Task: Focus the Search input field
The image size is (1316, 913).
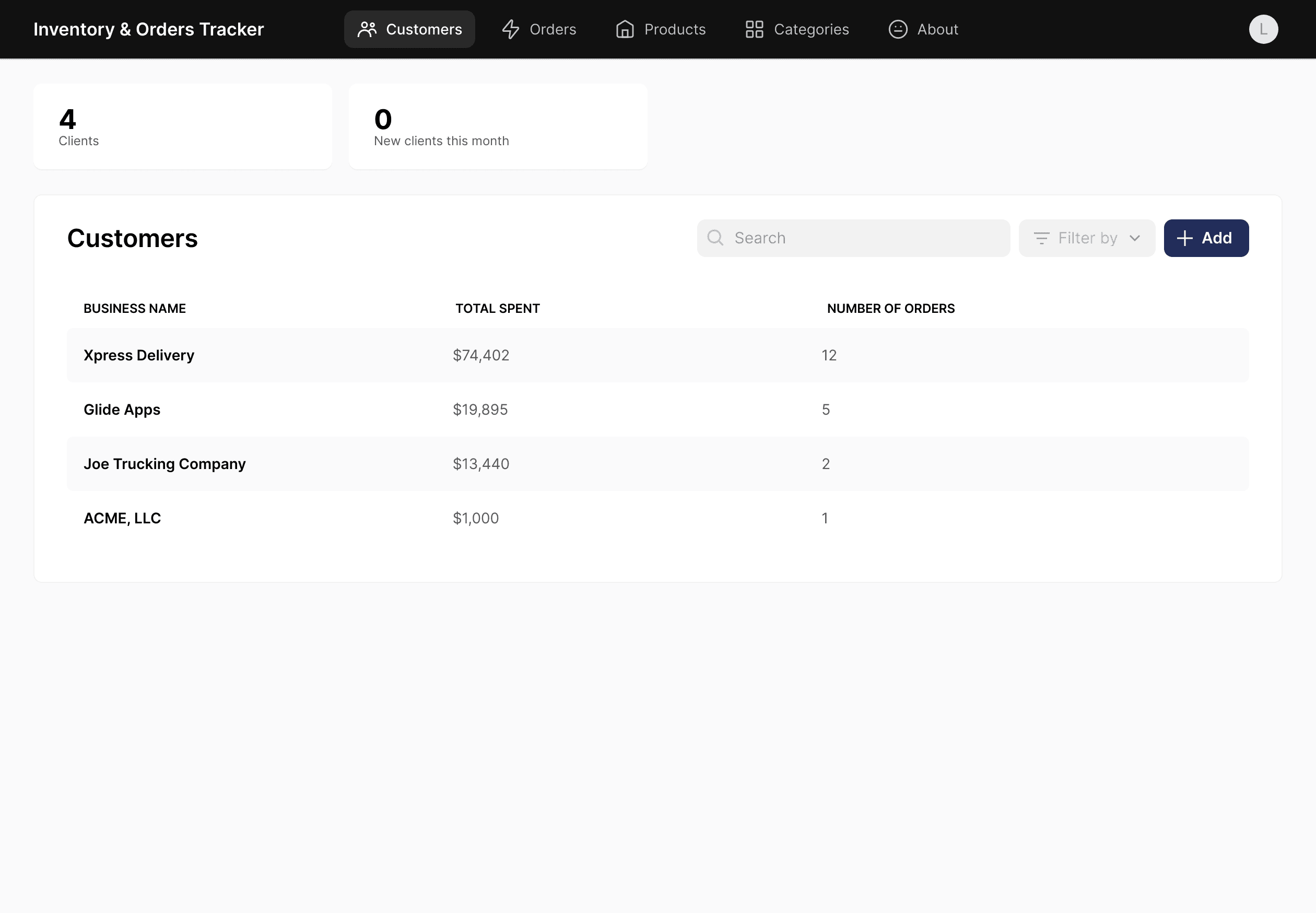Action: 853,238
